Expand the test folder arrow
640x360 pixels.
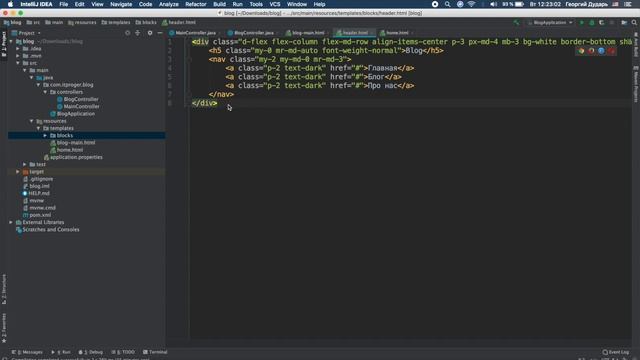point(24,164)
